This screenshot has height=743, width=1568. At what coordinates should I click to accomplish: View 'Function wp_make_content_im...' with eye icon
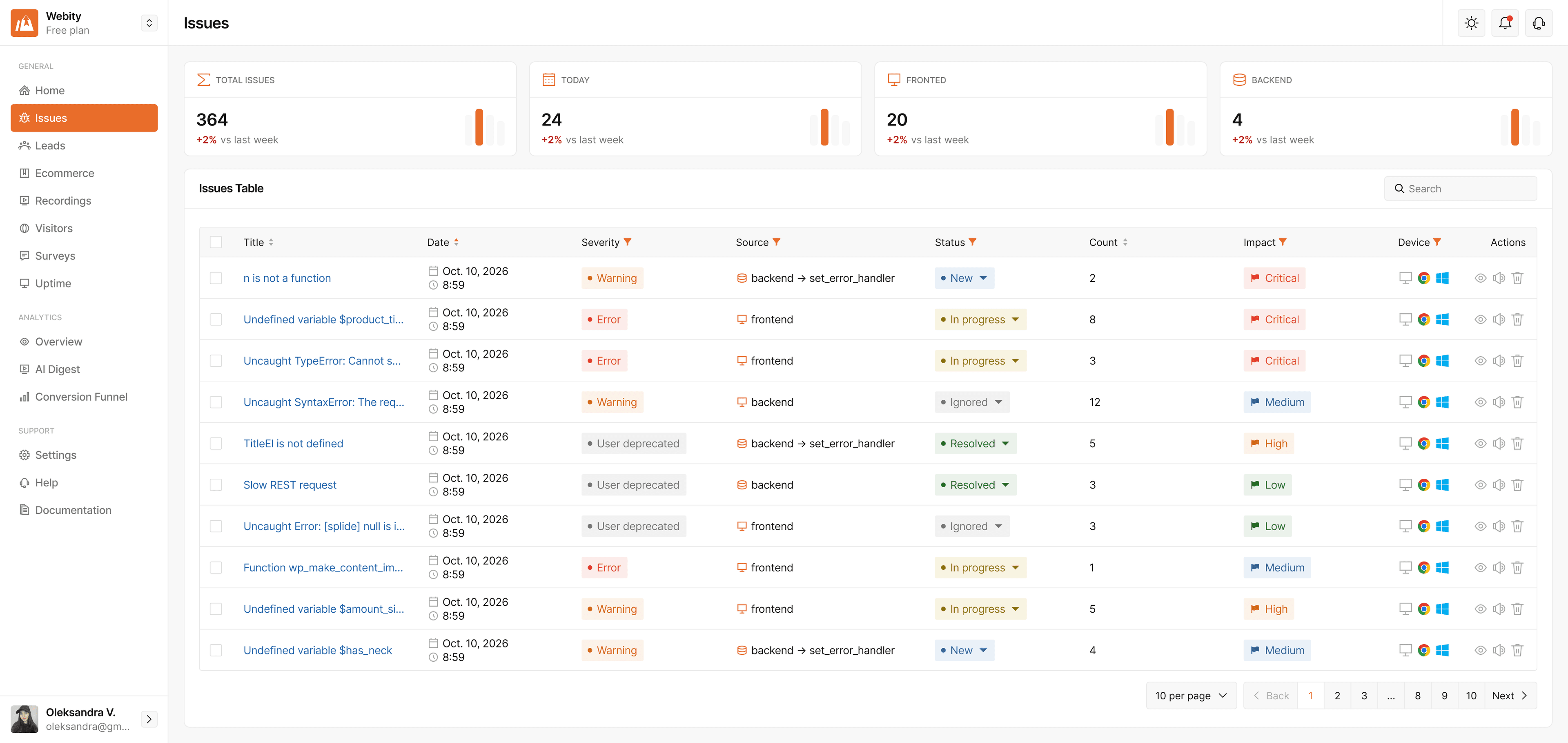[1480, 568]
